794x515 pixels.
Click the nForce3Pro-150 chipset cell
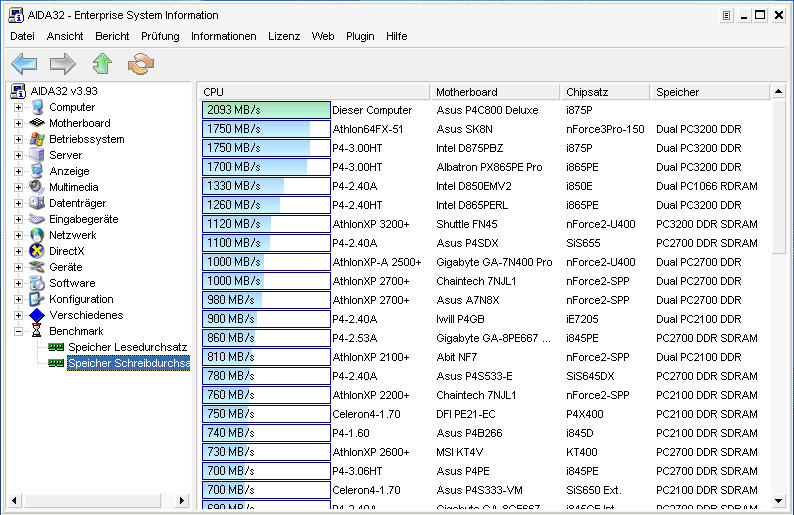pyautogui.click(x=605, y=129)
